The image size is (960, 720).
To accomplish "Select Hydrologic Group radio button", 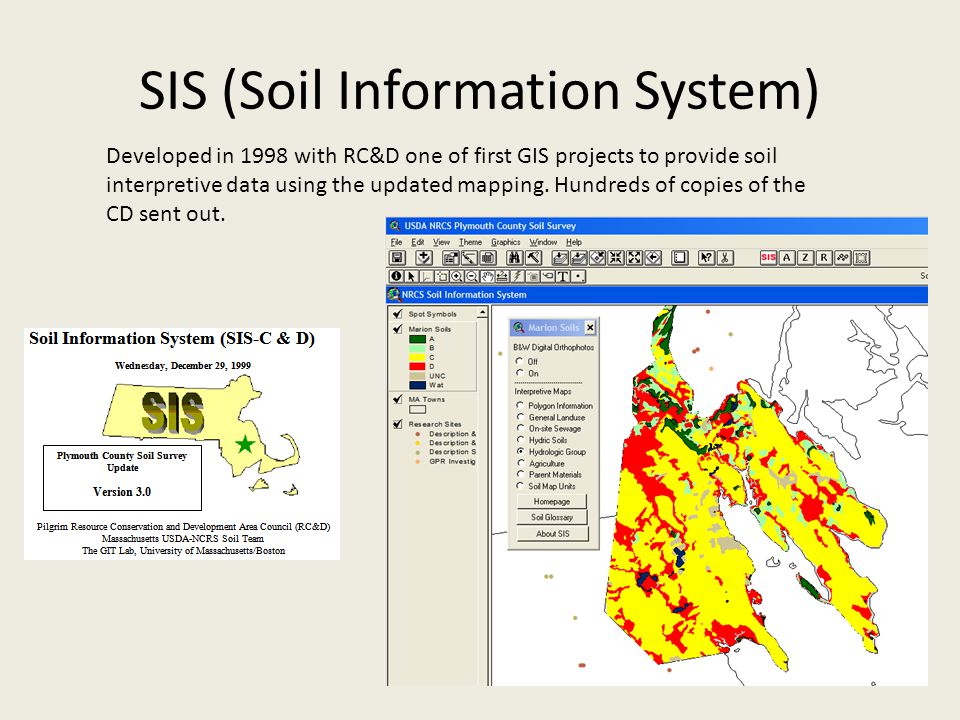I will 520,451.
